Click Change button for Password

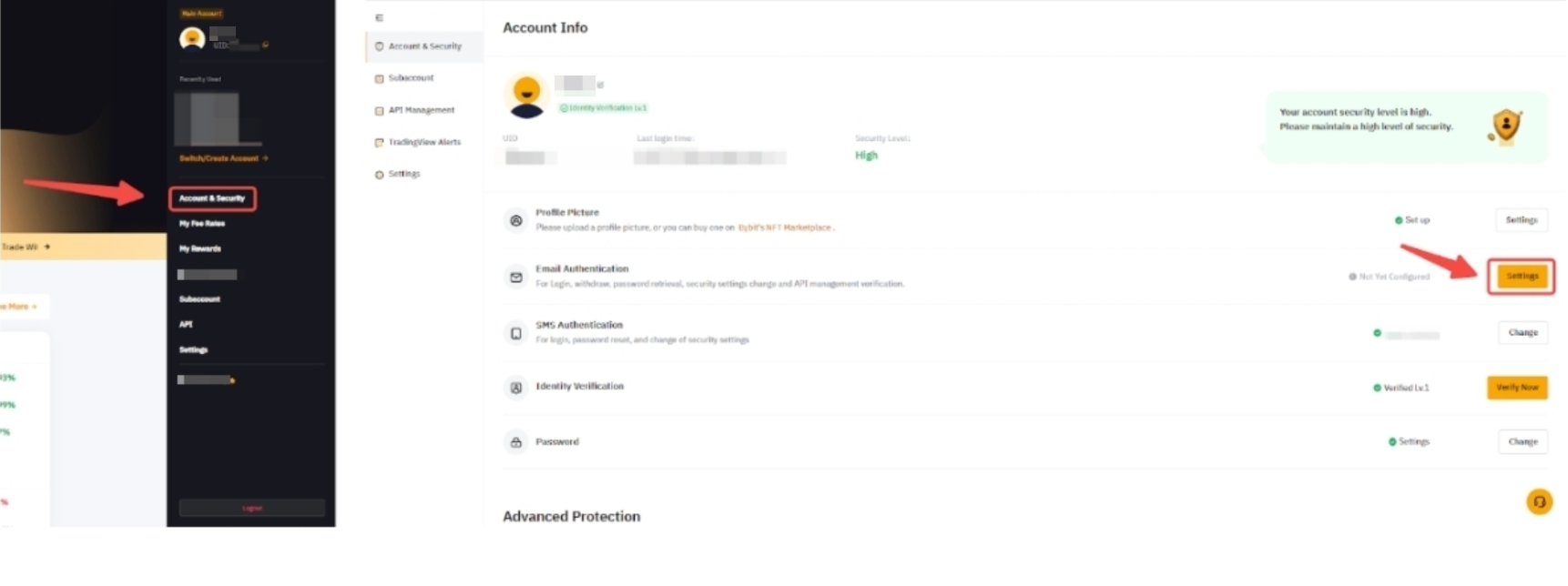coord(1522,442)
